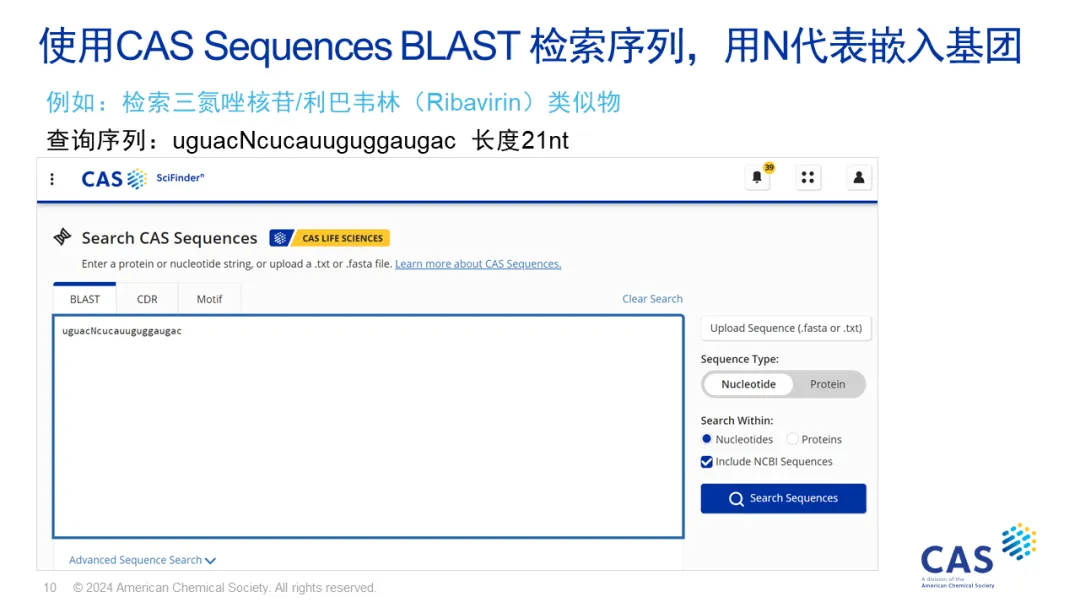Choose Proteins under Search Within
The width and height of the screenshot is (1080, 608).
point(793,439)
